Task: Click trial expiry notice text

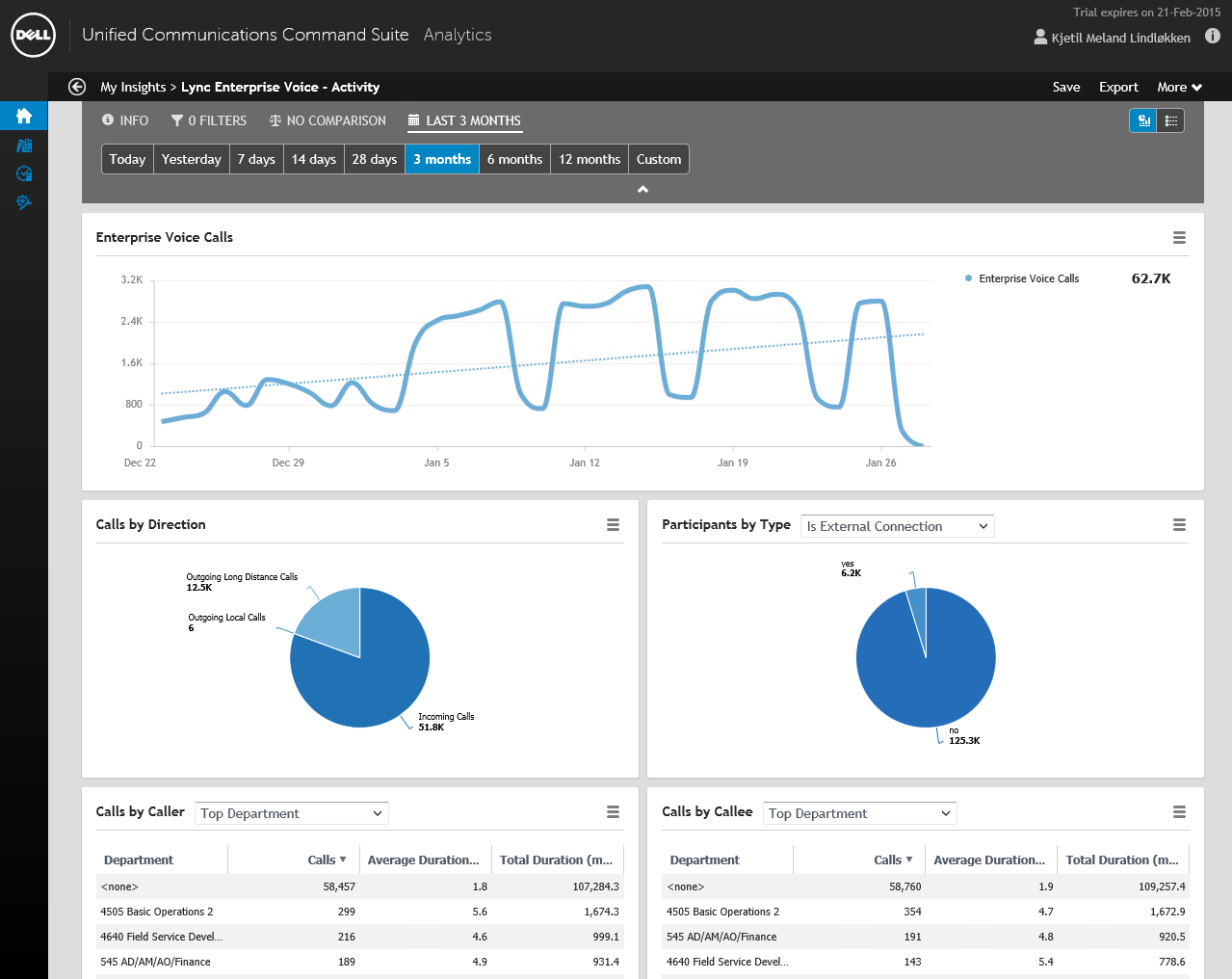Action: pyautogui.click(x=1146, y=13)
